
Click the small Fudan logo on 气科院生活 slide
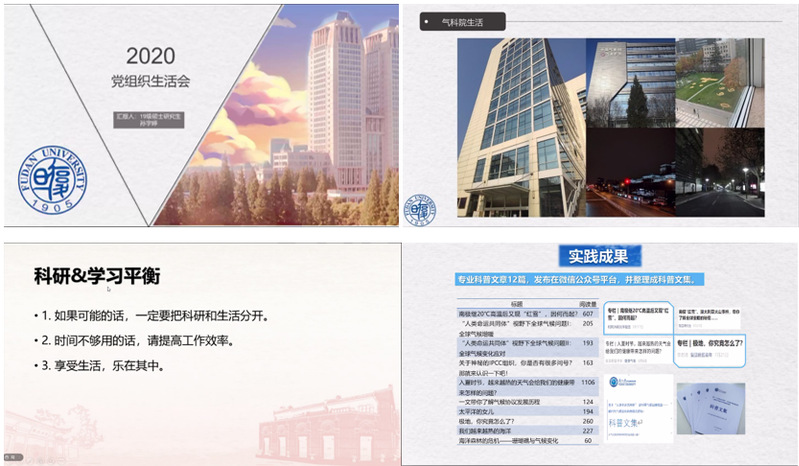(x=419, y=208)
